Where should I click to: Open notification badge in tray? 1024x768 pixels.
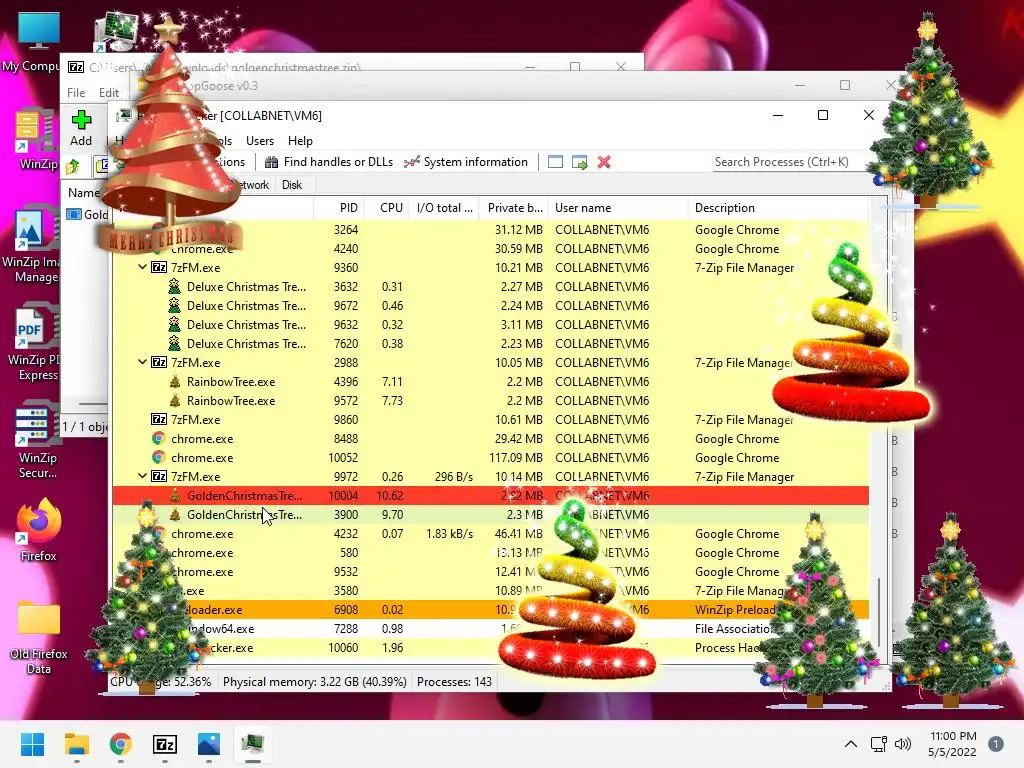995,744
